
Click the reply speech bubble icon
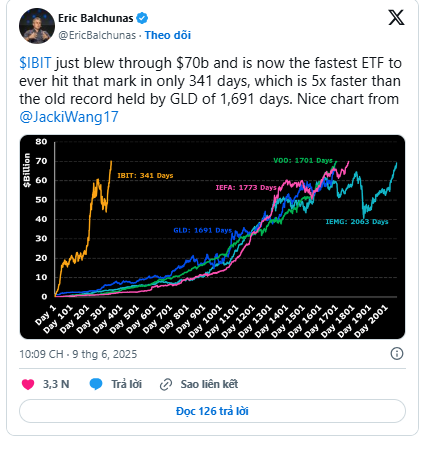pos(96,384)
